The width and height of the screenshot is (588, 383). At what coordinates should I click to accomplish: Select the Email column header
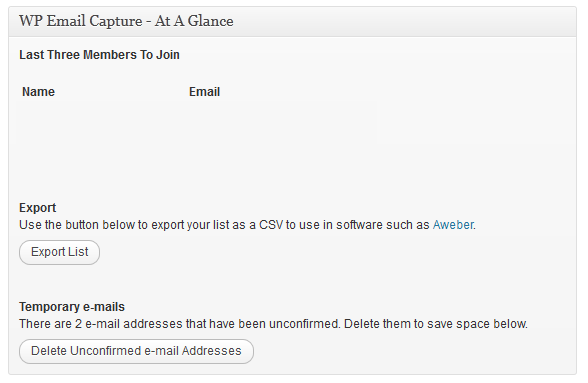point(204,92)
